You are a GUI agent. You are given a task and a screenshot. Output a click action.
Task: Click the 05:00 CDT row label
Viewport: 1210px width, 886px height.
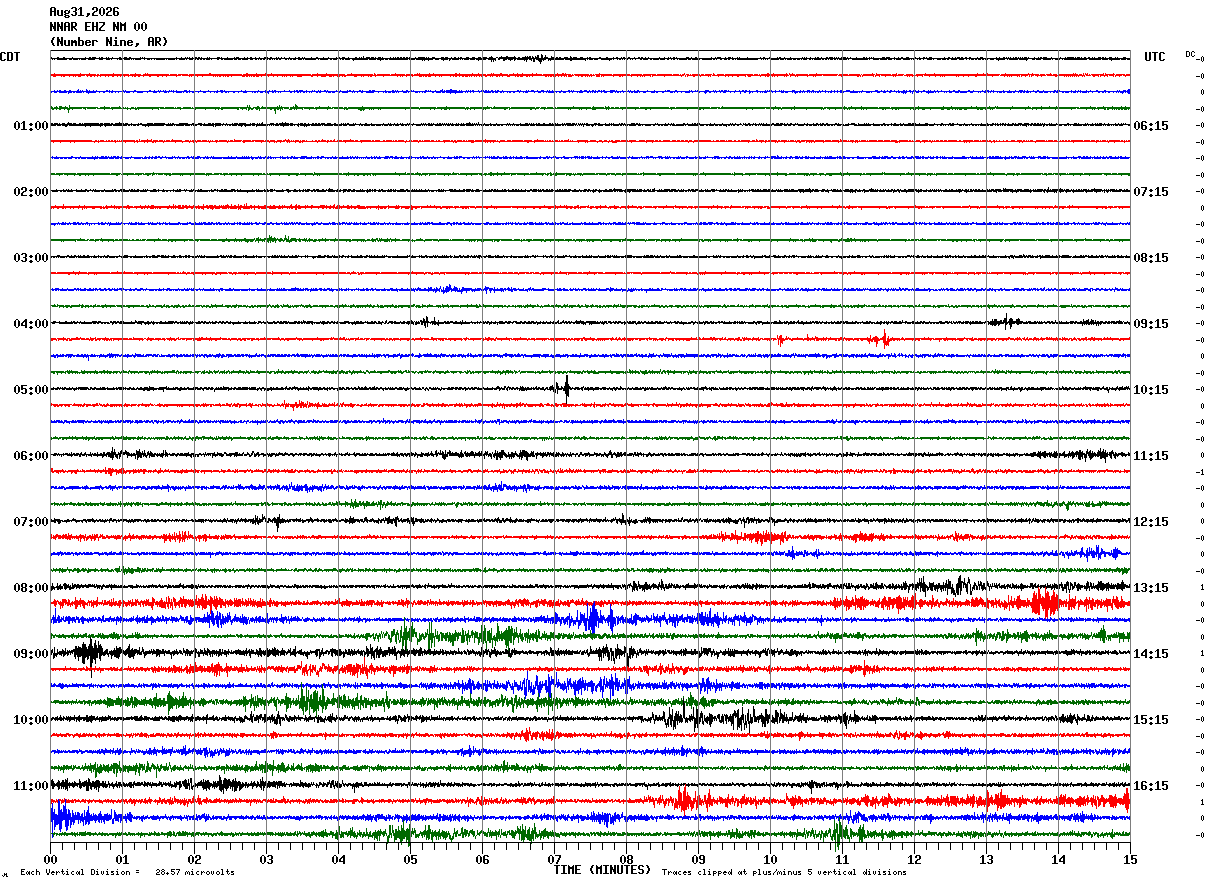pyautogui.click(x=31, y=390)
